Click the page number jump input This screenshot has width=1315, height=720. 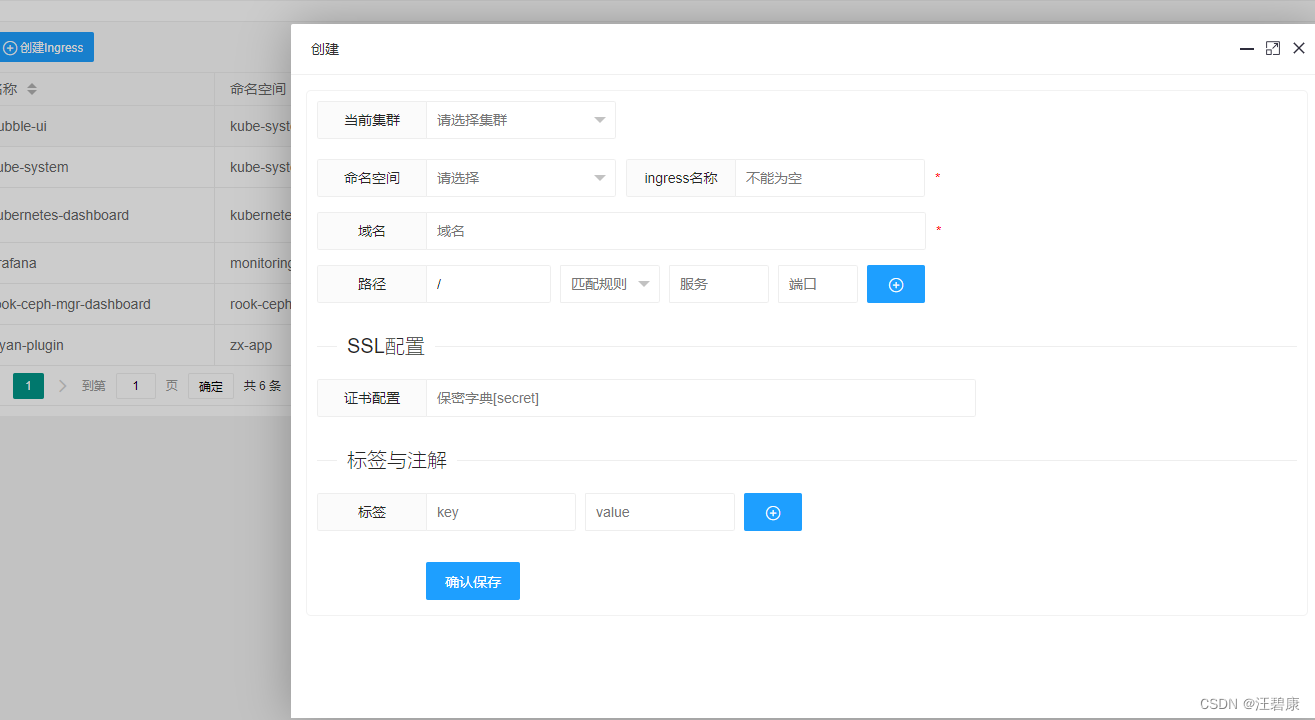click(x=136, y=386)
